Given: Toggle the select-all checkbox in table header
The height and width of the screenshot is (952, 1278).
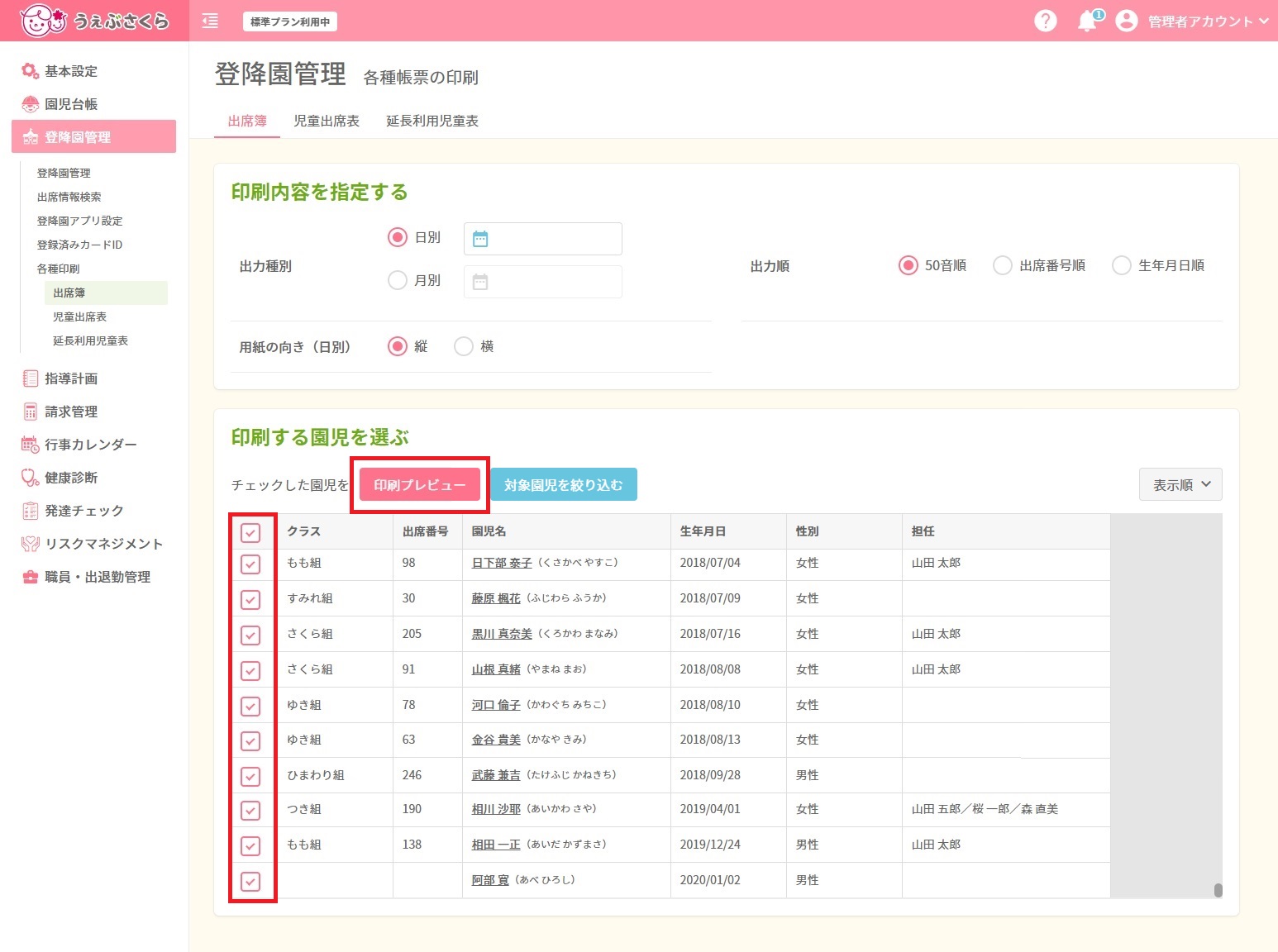Looking at the screenshot, I should point(250,532).
